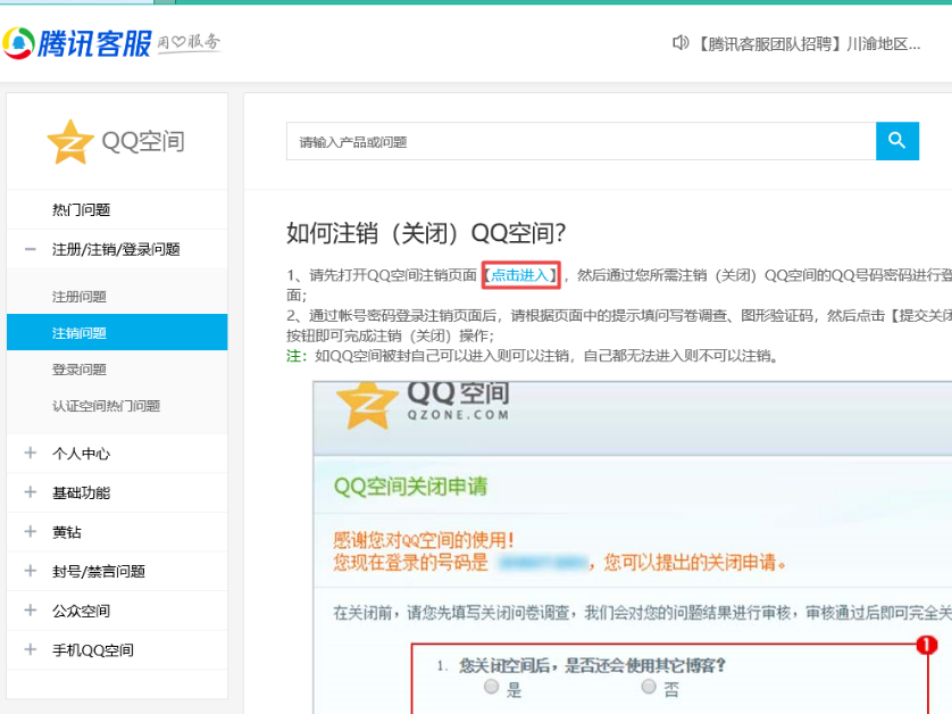Image resolution: width=952 pixels, height=714 pixels.
Task: Click the 黄钻 category label
Action: click(x=67, y=532)
